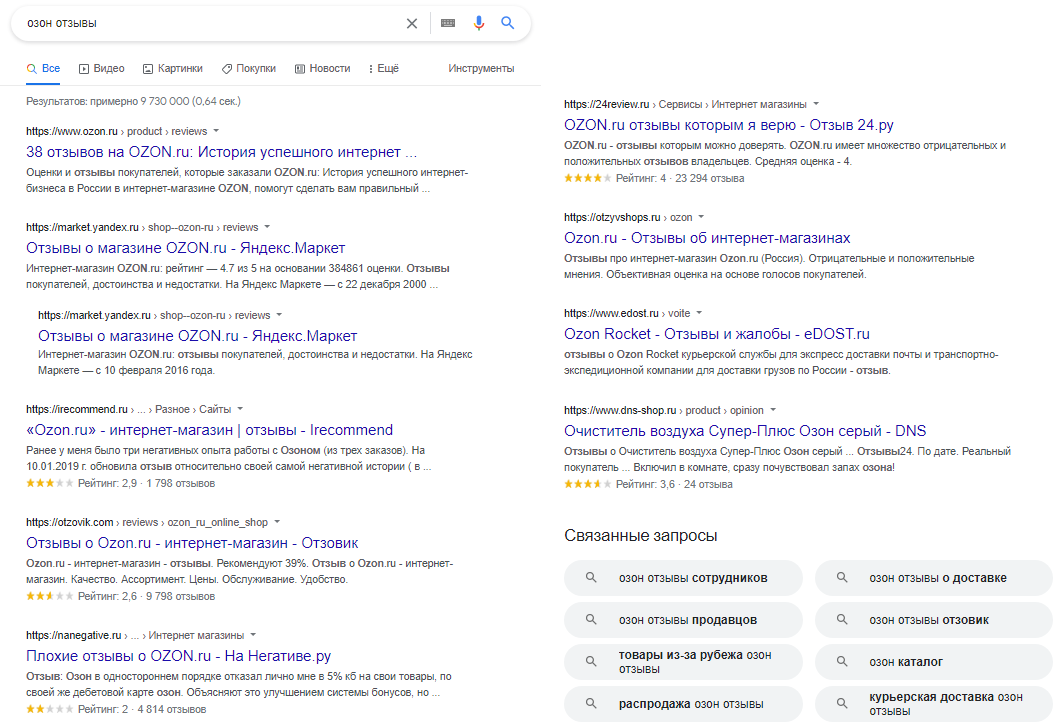Search related 'озон каталог'
The image size is (1055, 726).
click(934, 662)
